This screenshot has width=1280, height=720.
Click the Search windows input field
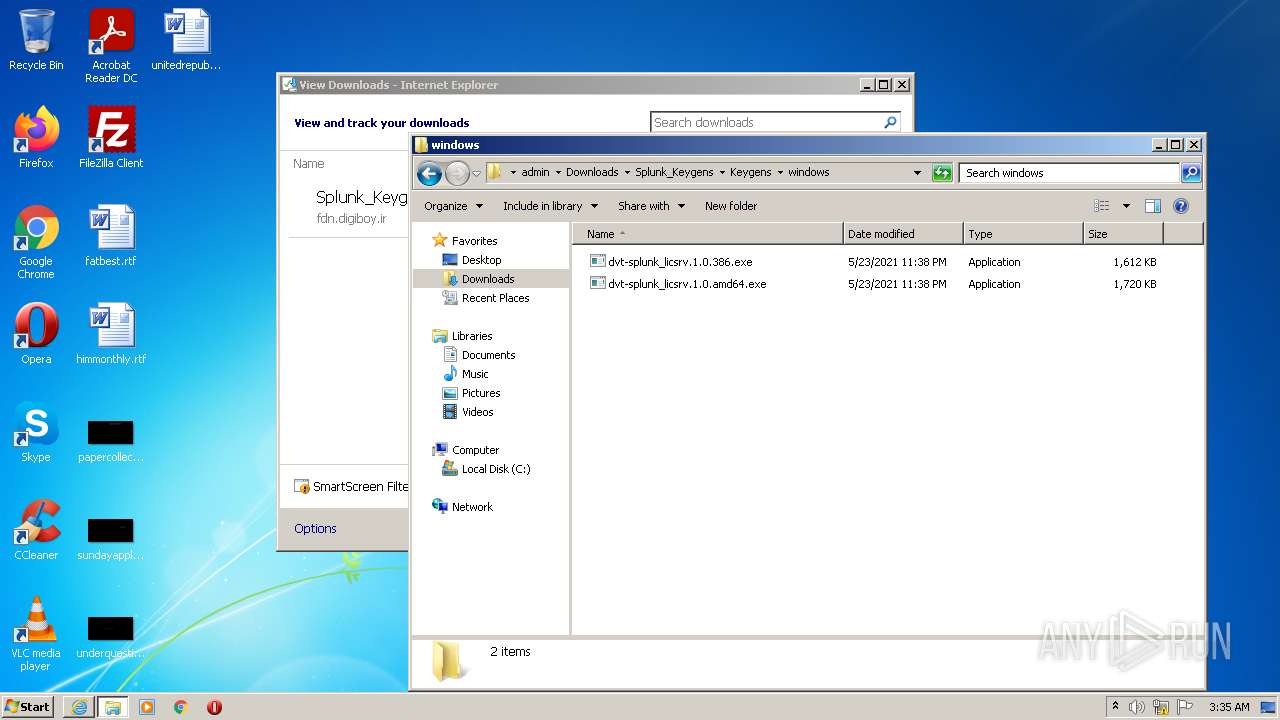pos(1068,173)
